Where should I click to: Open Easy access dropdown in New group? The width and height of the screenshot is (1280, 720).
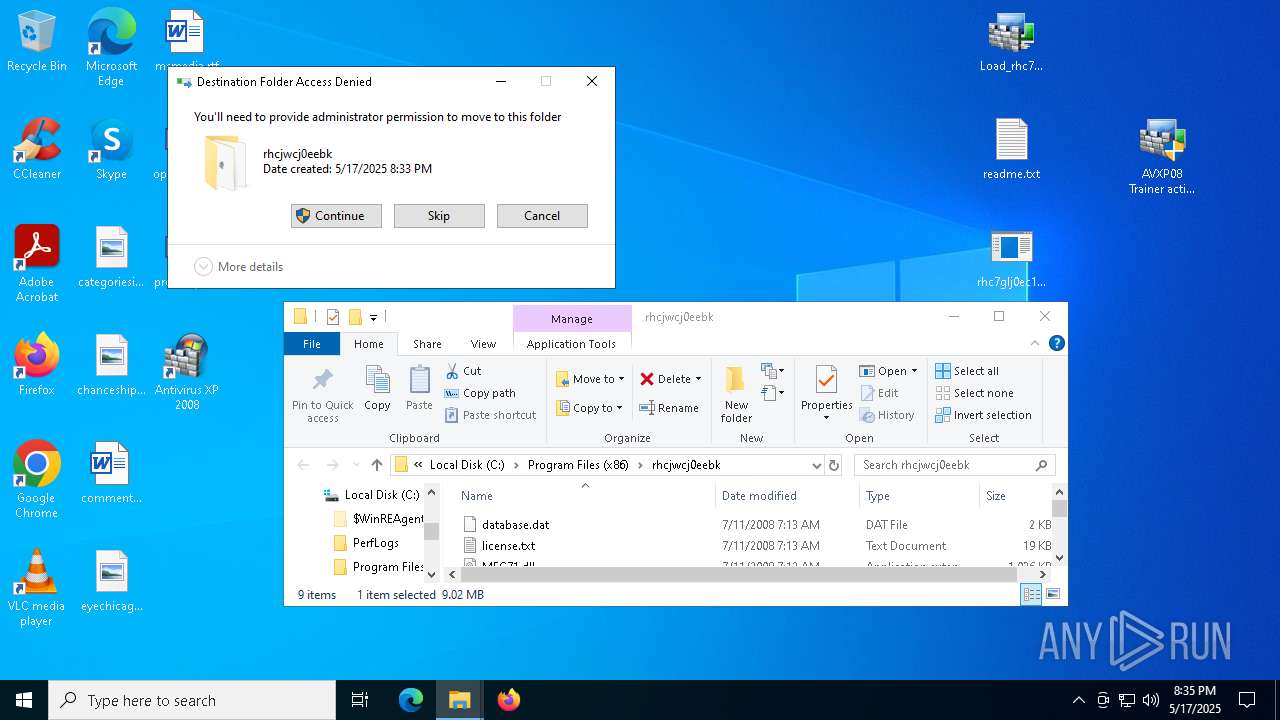[x=772, y=393]
